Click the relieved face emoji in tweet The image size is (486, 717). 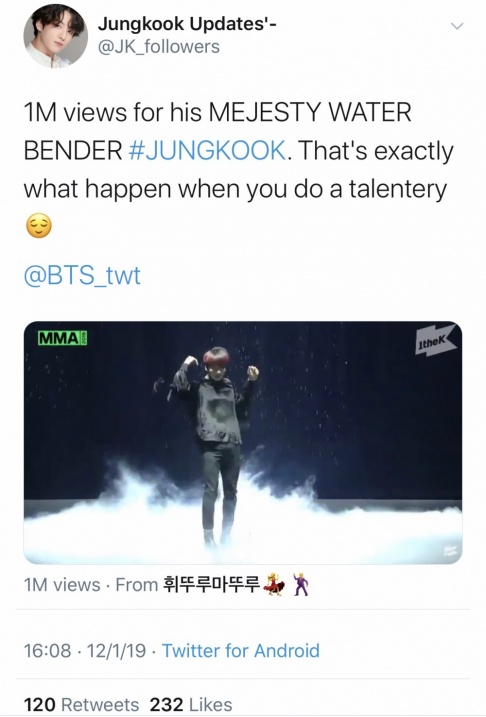(39, 226)
